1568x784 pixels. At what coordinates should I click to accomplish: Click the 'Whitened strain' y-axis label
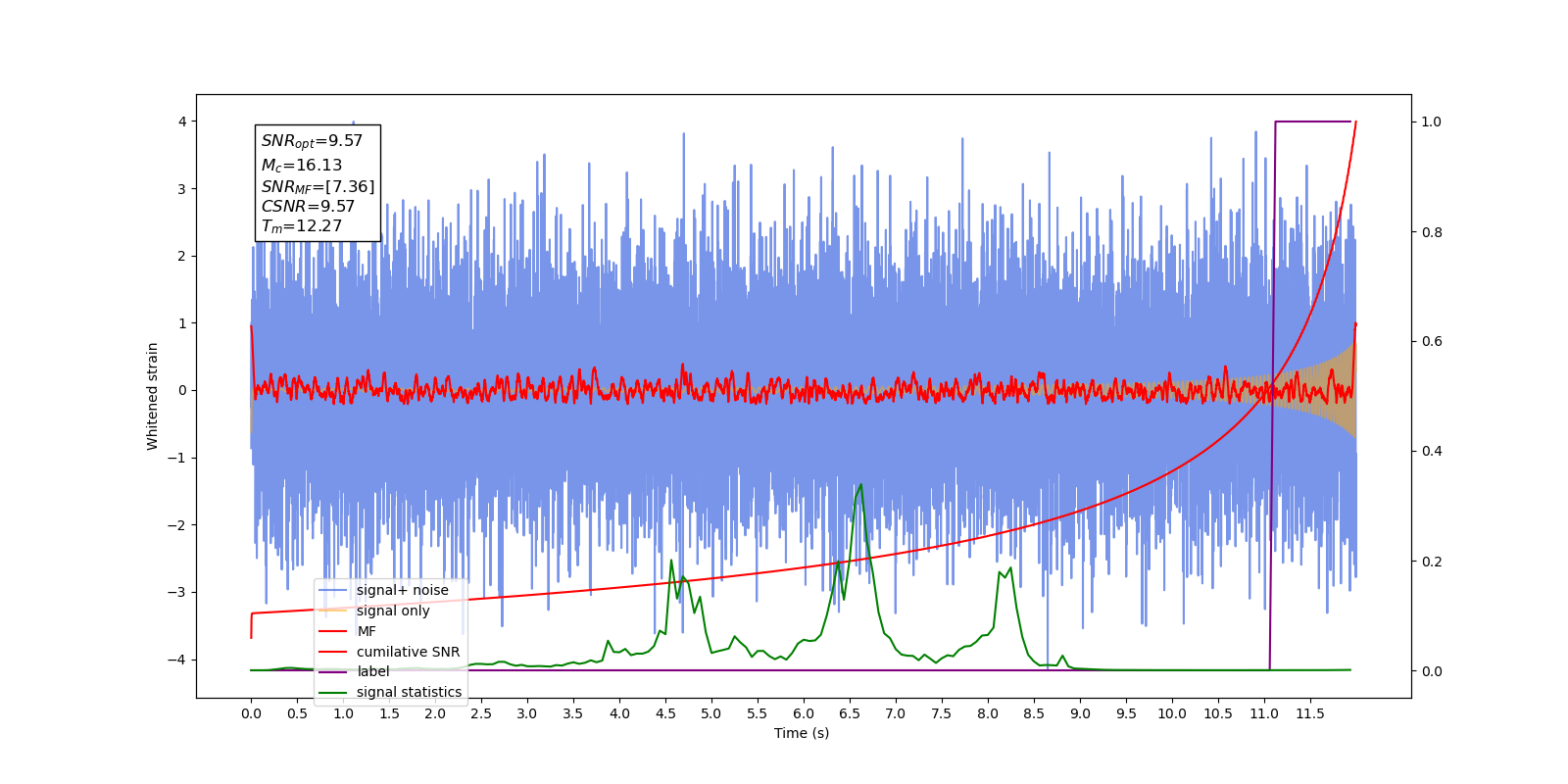point(153,396)
